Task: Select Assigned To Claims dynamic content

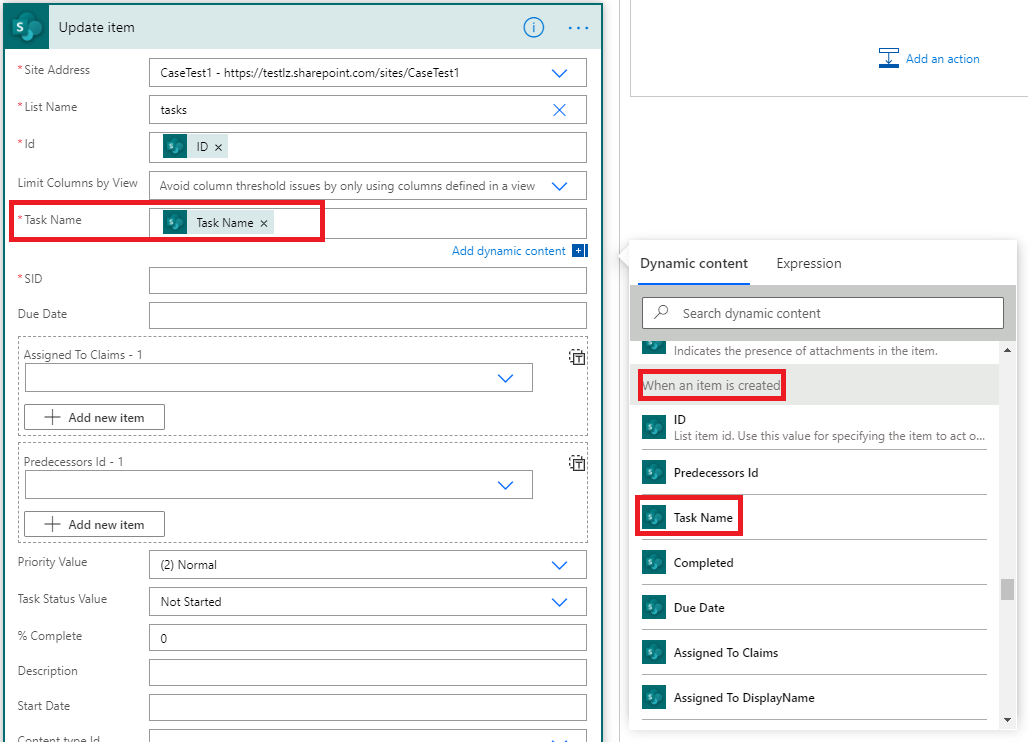Action: 814,653
